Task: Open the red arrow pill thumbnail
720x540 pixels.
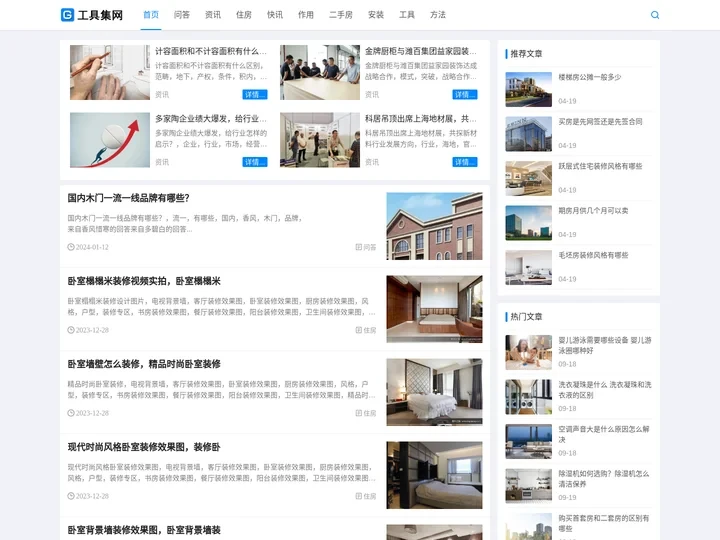Action: click(x=110, y=140)
